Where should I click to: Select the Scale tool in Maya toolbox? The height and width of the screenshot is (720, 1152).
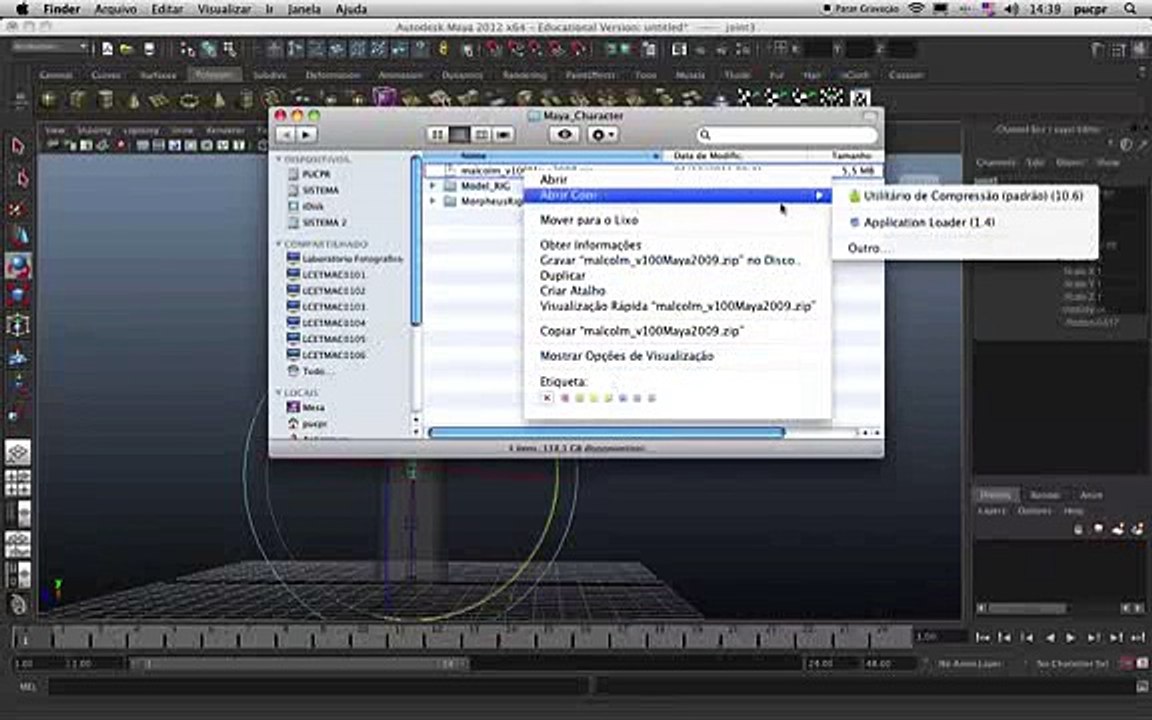pos(18,295)
